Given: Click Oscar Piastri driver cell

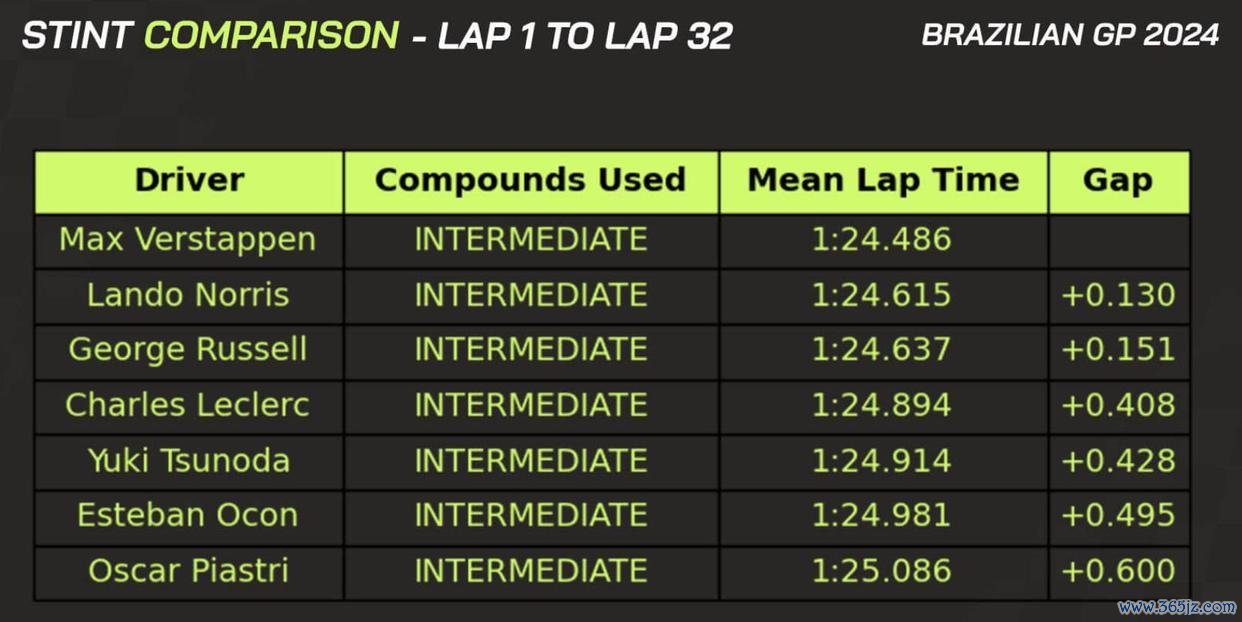Looking at the screenshot, I should coord(188,570).
